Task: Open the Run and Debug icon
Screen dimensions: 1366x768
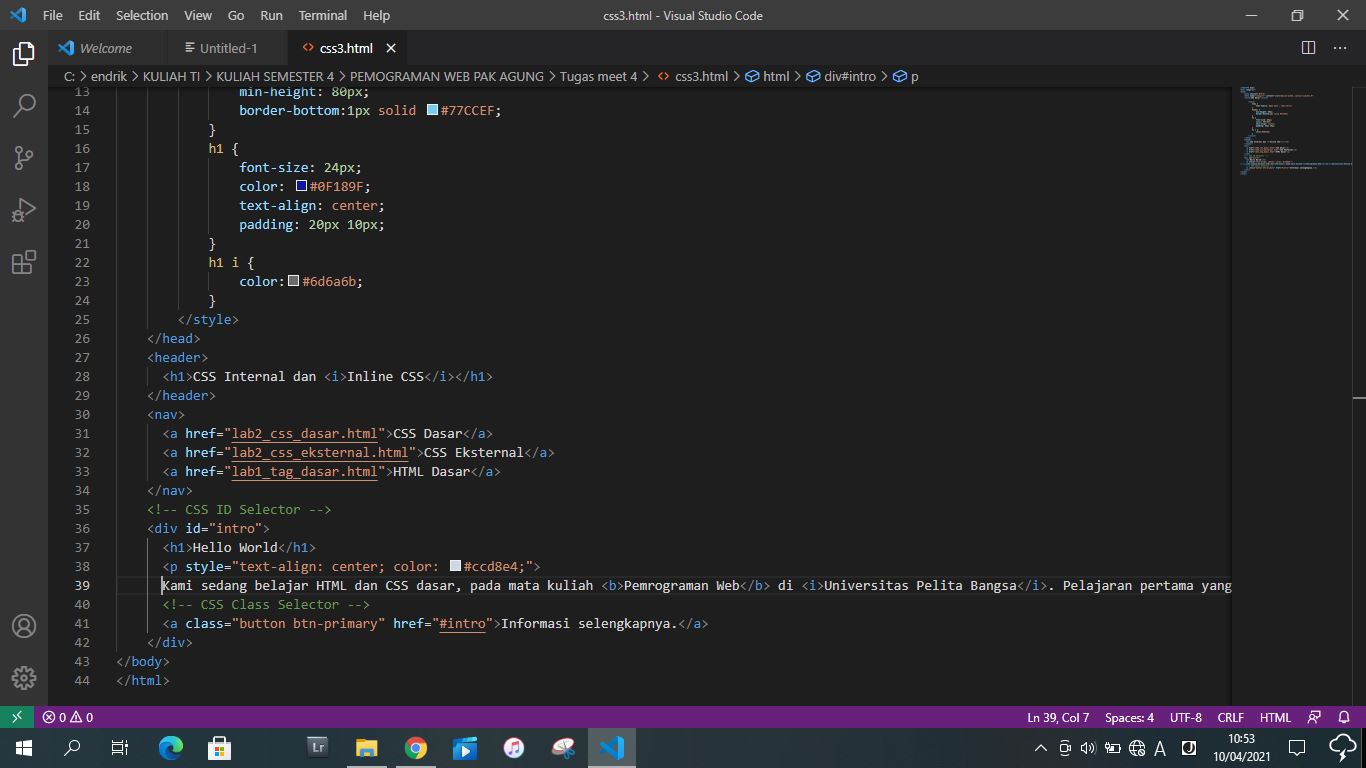Action: pos(23,210)
